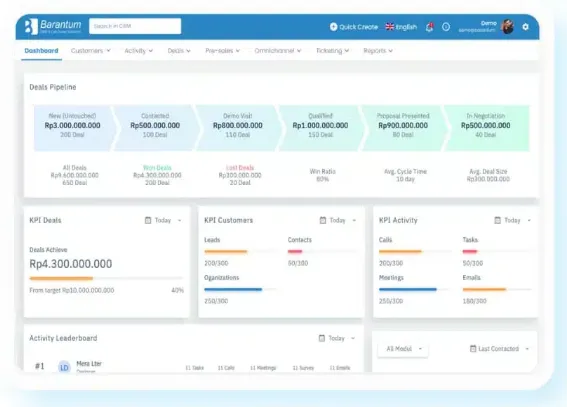Expand the Reports menu

(378, 51)
